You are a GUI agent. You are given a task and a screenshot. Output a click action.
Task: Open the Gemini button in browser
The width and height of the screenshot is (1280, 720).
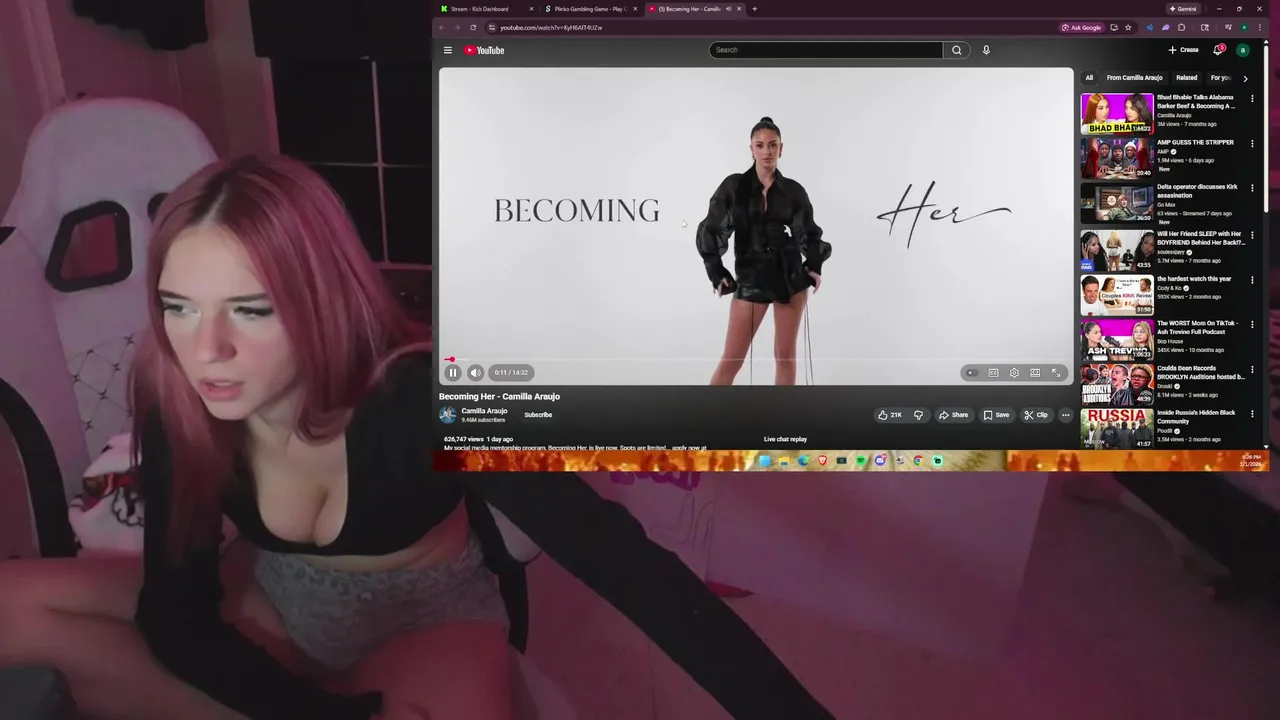click(x=1184, y=9)
